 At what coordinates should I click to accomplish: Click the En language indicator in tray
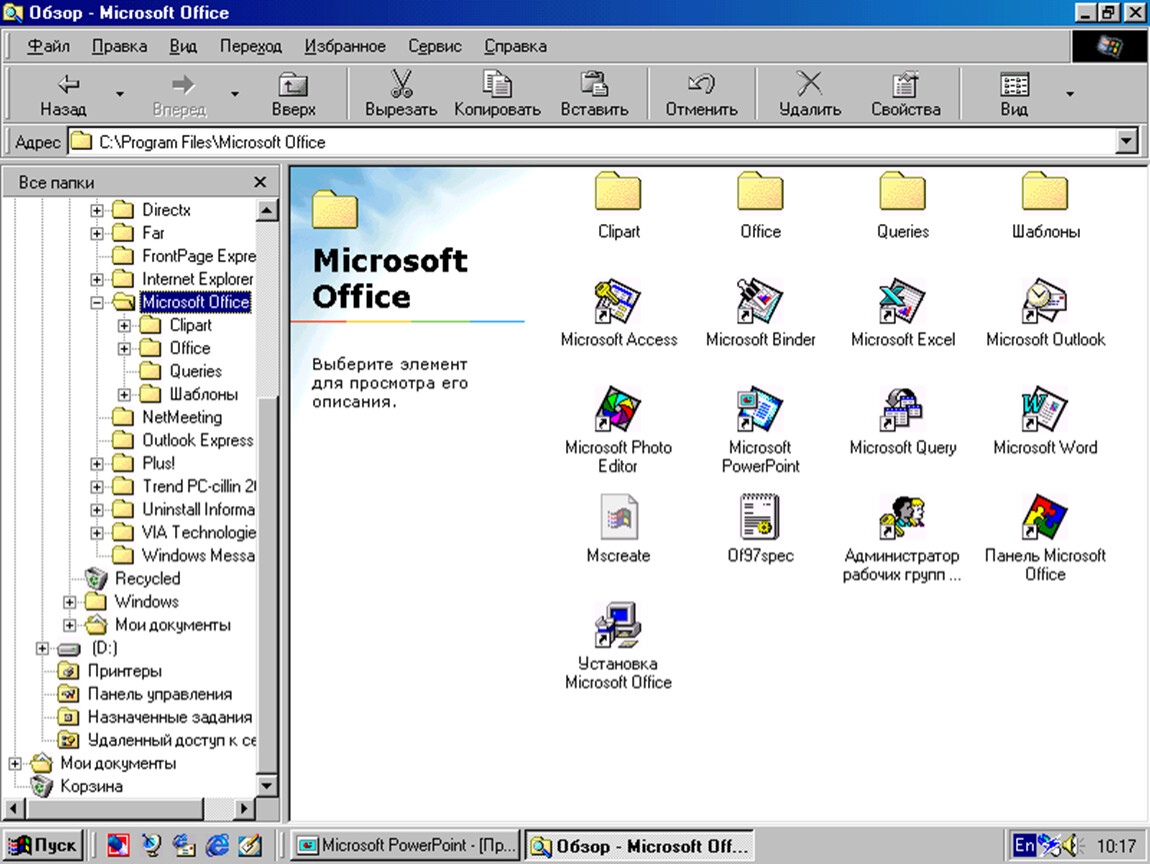(1024, 846)
